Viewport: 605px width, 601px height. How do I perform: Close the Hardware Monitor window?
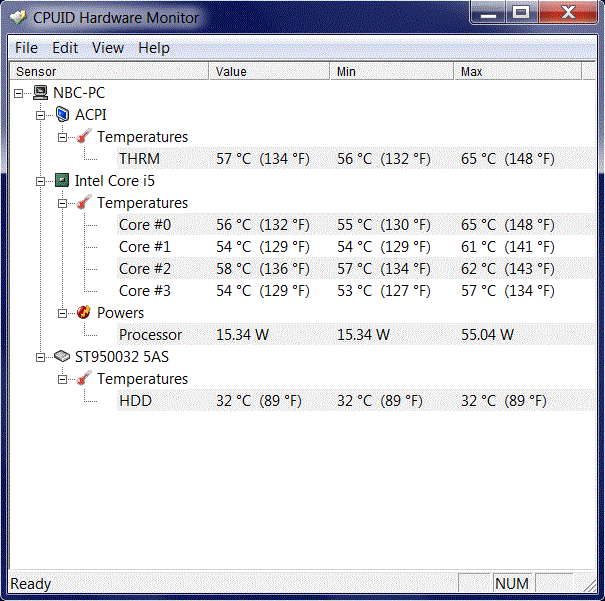[x=568, y=13]
